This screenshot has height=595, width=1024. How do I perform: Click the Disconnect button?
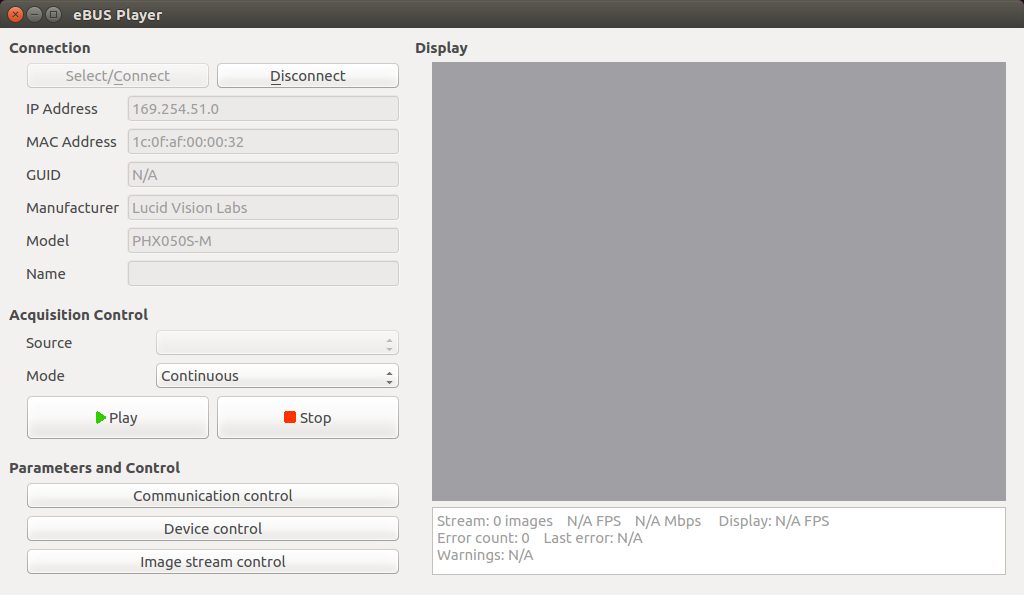tap(307, 75)
